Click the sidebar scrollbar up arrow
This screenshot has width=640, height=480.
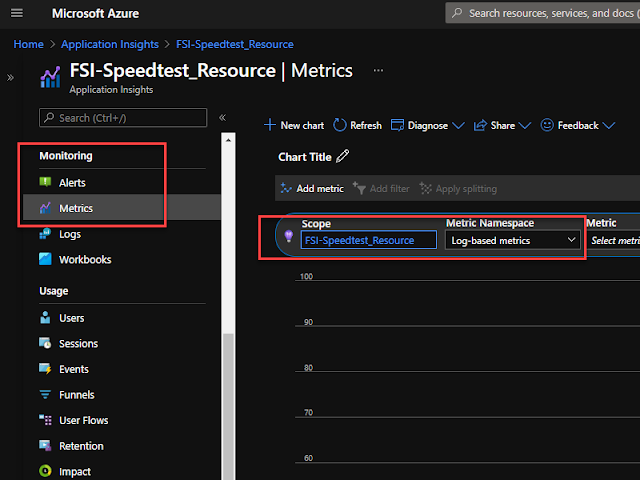[228, 140]
